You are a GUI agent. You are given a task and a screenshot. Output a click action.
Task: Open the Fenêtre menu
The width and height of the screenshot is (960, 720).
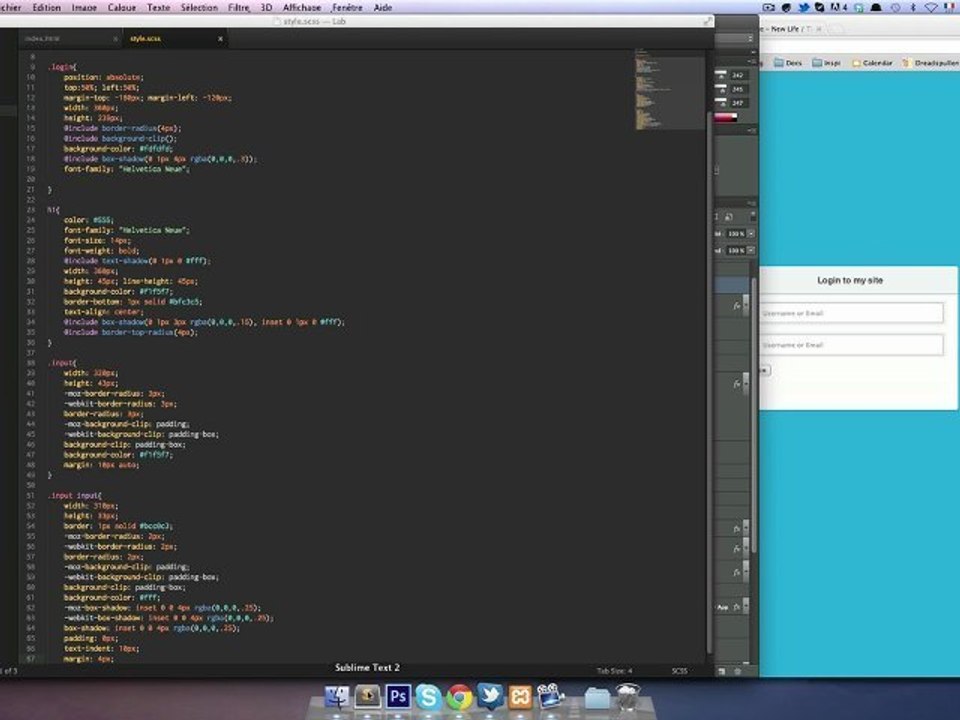[x=347, y=7]
